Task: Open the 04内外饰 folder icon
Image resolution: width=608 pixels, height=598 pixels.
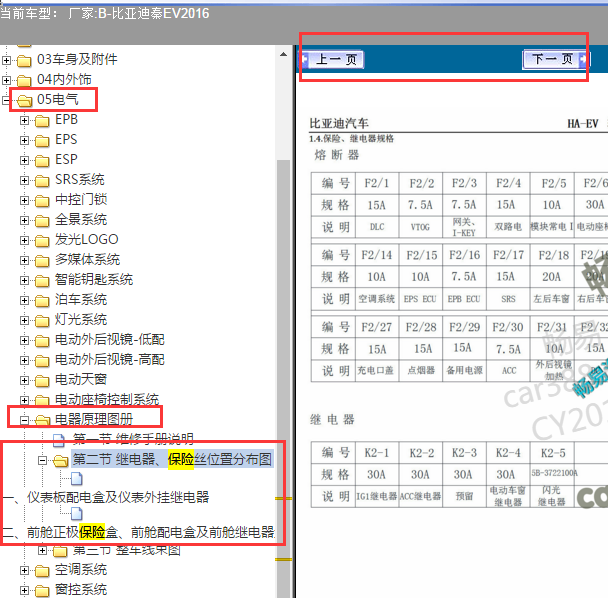Action: click(24, 81)
